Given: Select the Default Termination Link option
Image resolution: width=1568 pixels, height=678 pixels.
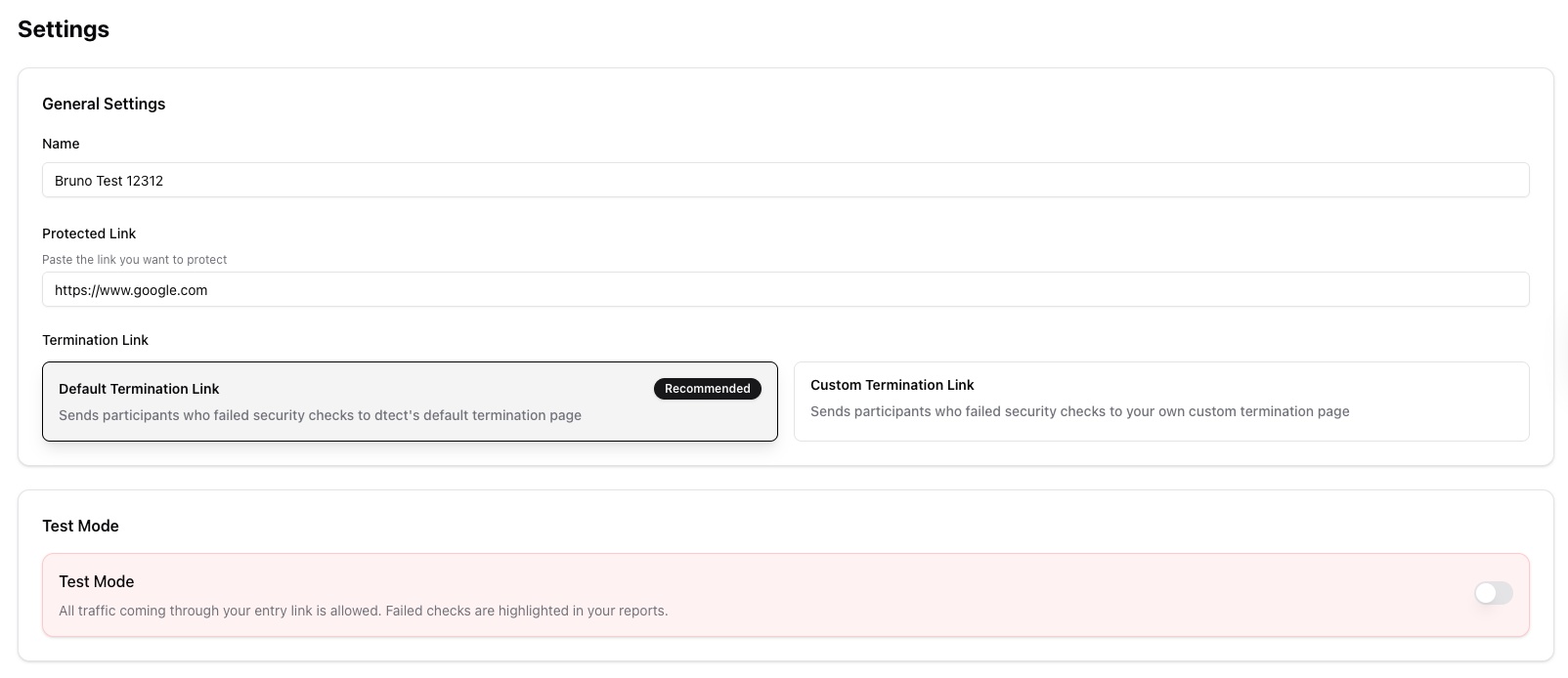Looking at the screenshot, I should (411, 401).
